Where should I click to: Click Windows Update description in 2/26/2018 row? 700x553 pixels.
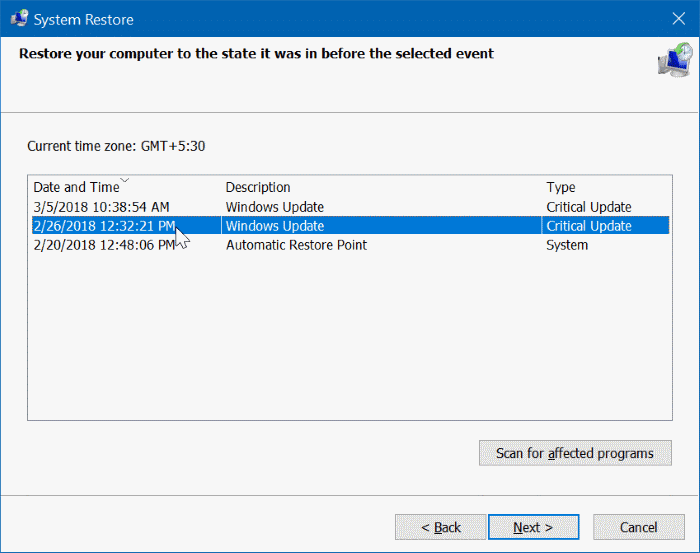275,226
